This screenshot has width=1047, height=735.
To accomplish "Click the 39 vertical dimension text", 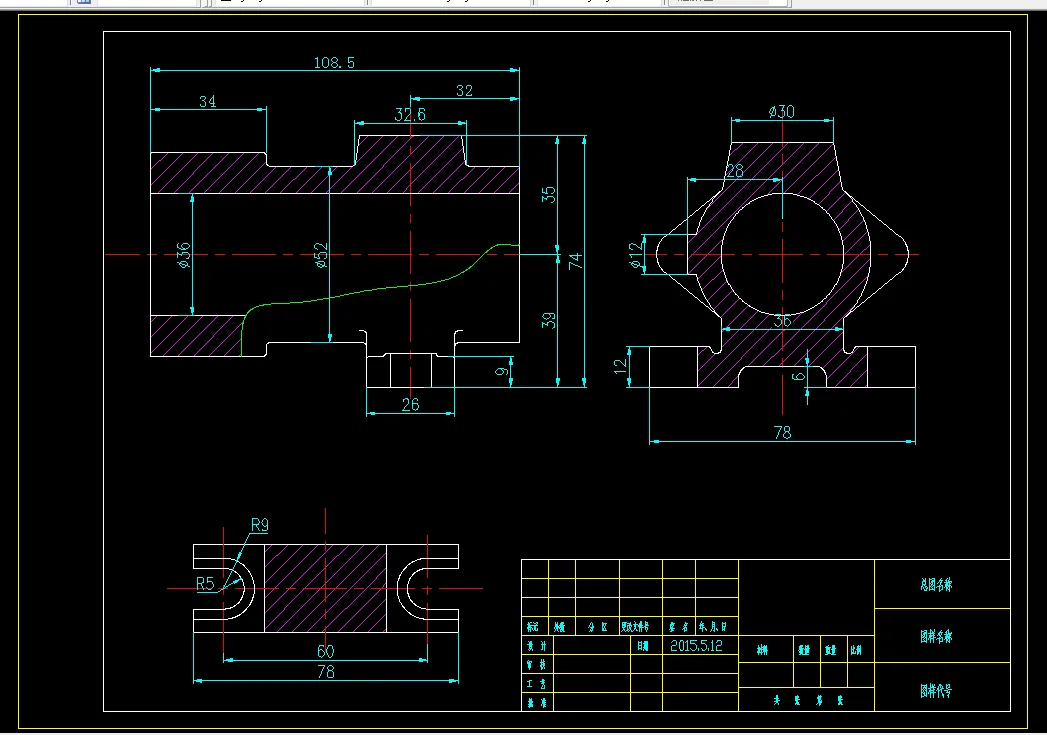I will [x=548, y=320].
